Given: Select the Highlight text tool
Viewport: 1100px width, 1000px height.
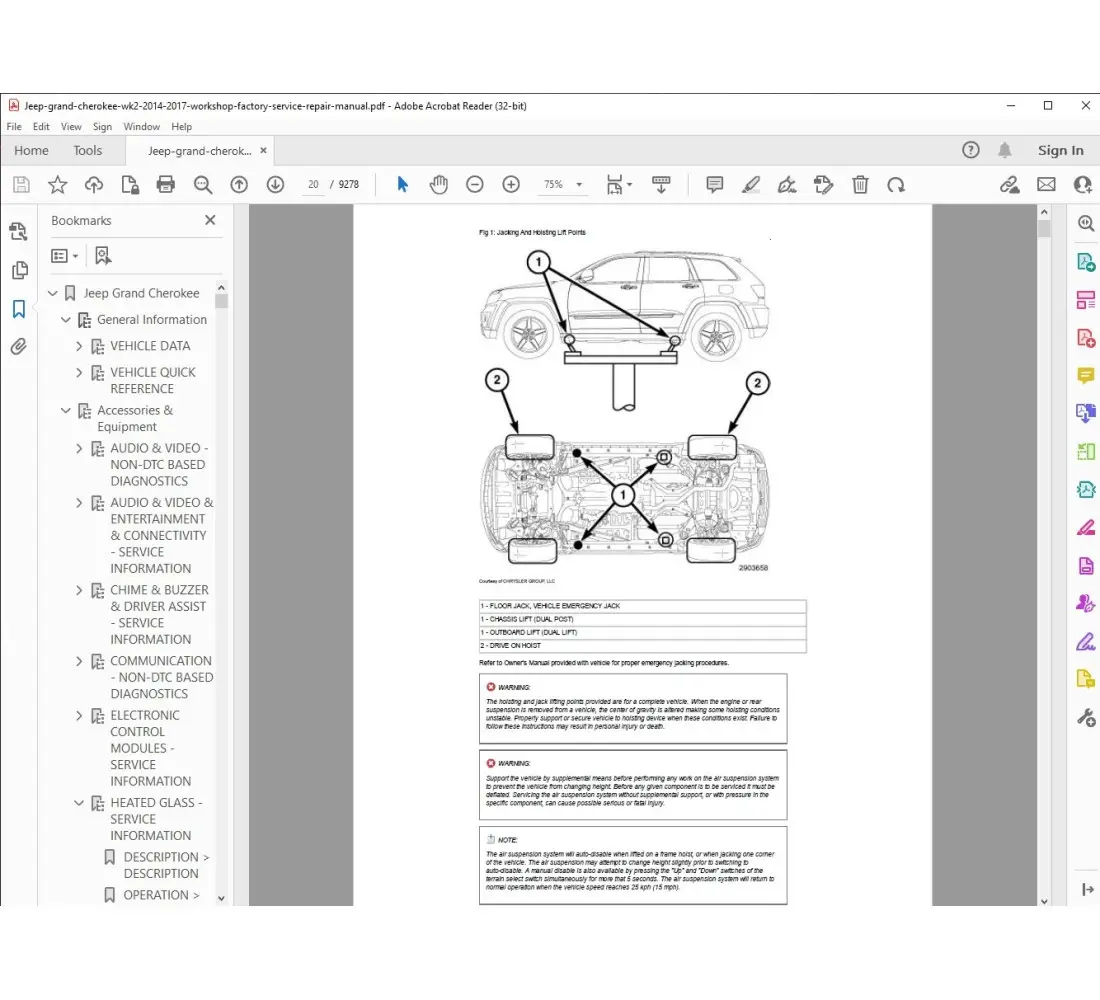Looking at the screenshot, I should (x=751, y=184).
